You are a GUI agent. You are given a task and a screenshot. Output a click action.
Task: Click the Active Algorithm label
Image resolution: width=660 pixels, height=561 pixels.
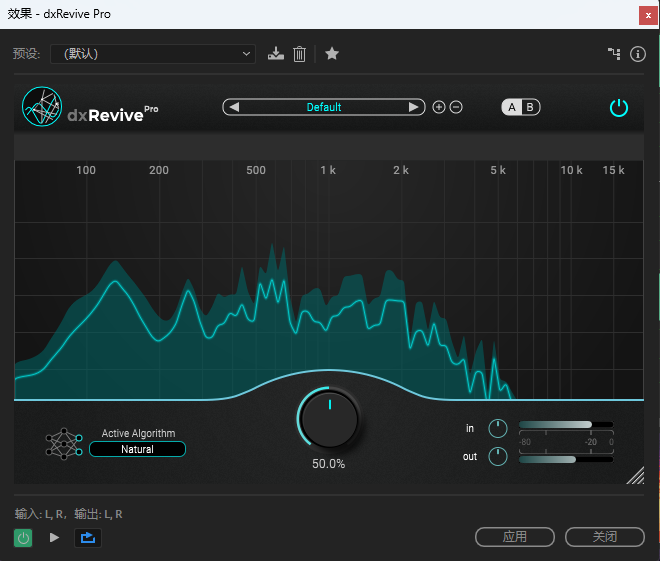[x=138, y=433]
